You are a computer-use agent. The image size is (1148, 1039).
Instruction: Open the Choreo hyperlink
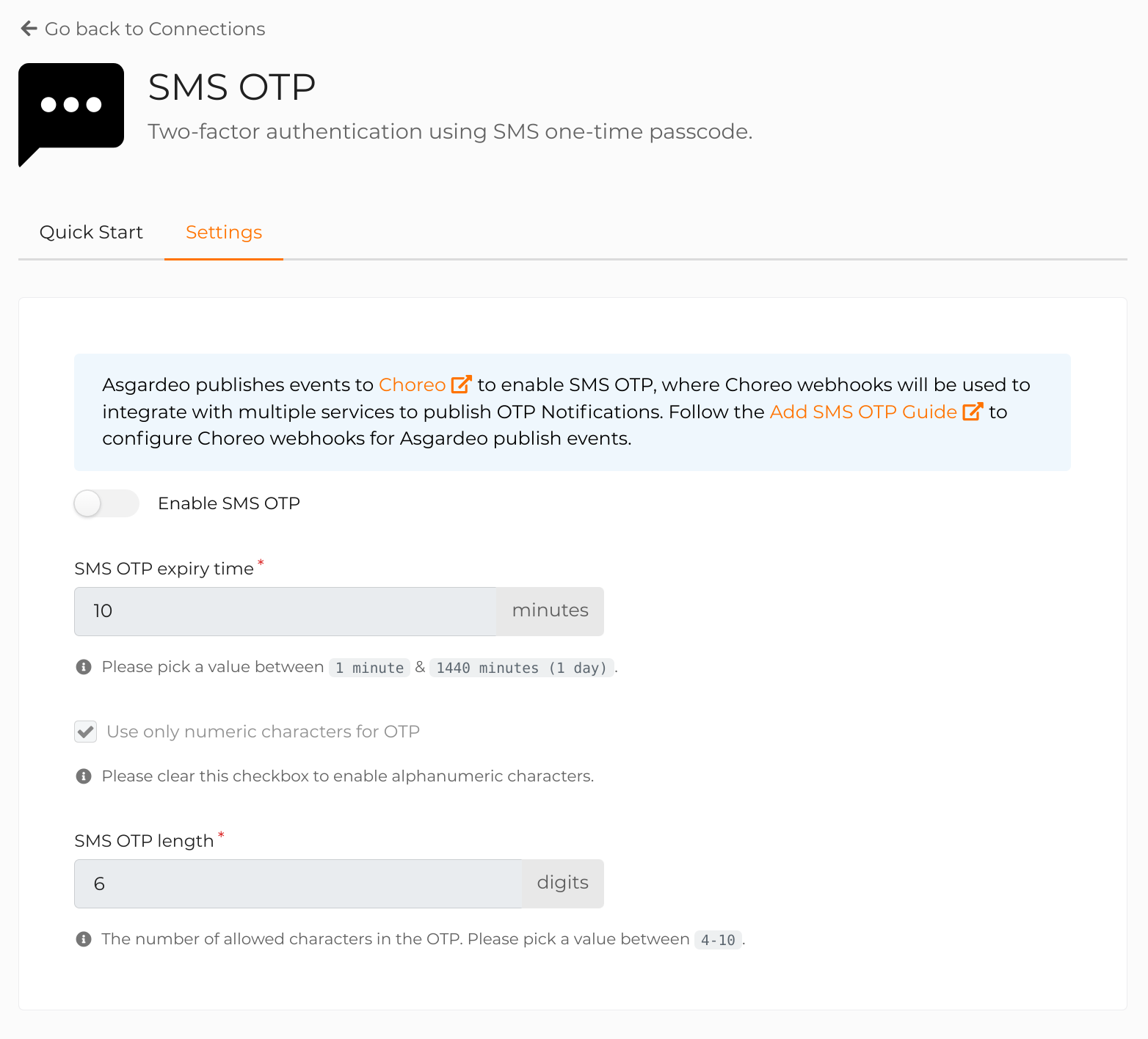click(412, 384)
